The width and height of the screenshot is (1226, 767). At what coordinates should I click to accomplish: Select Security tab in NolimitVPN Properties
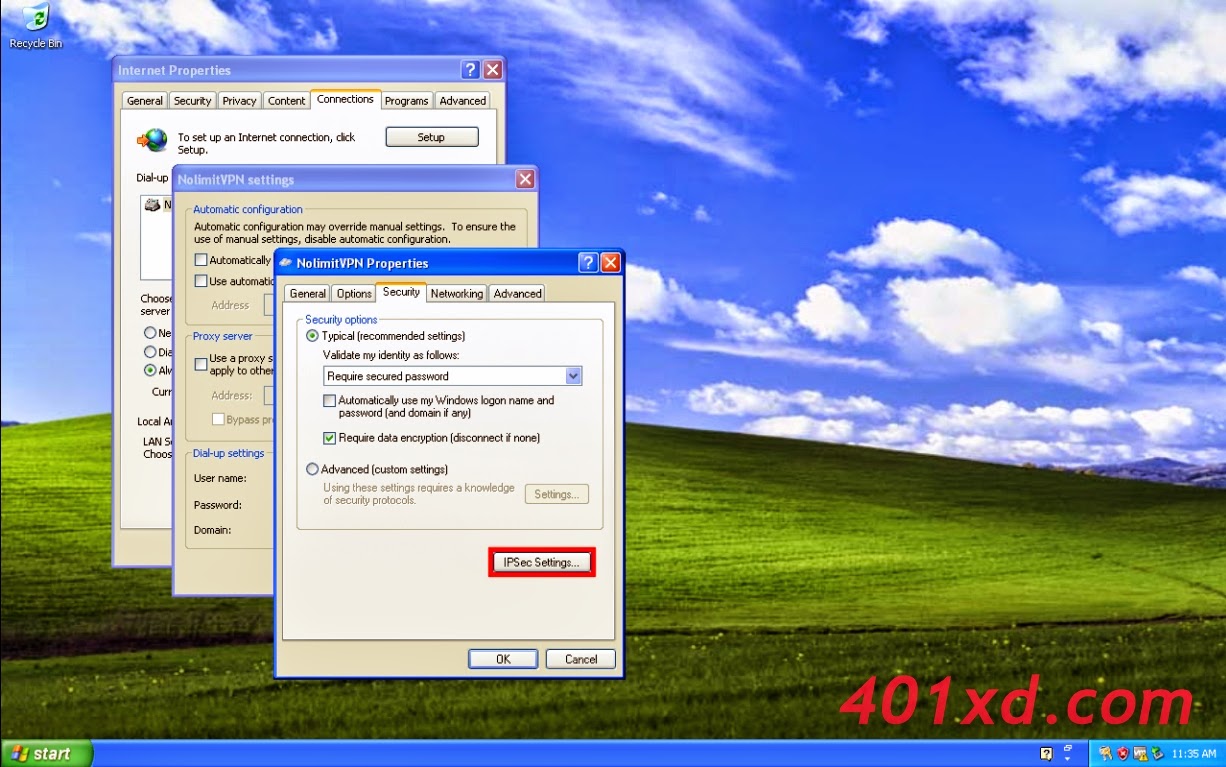tap(401, 292)
